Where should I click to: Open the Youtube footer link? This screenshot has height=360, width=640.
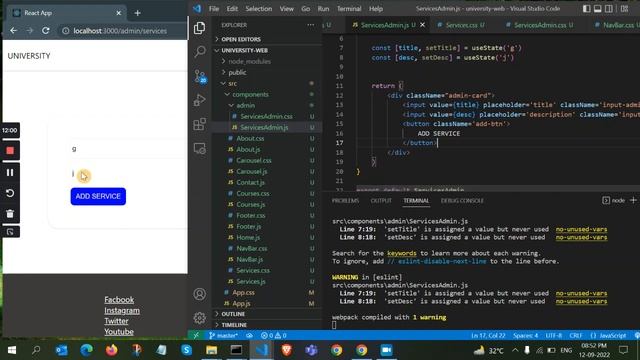[119, 331]
